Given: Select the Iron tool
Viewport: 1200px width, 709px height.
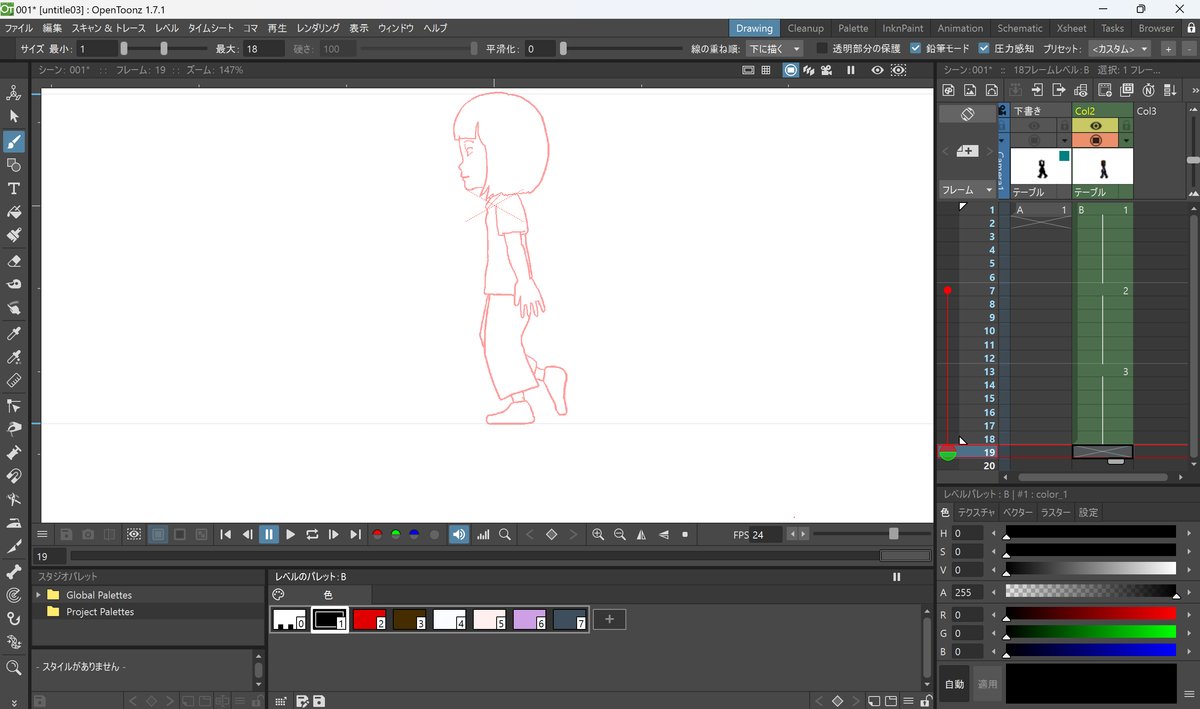Looking at the screenshot, I should [x=14, y=523].
